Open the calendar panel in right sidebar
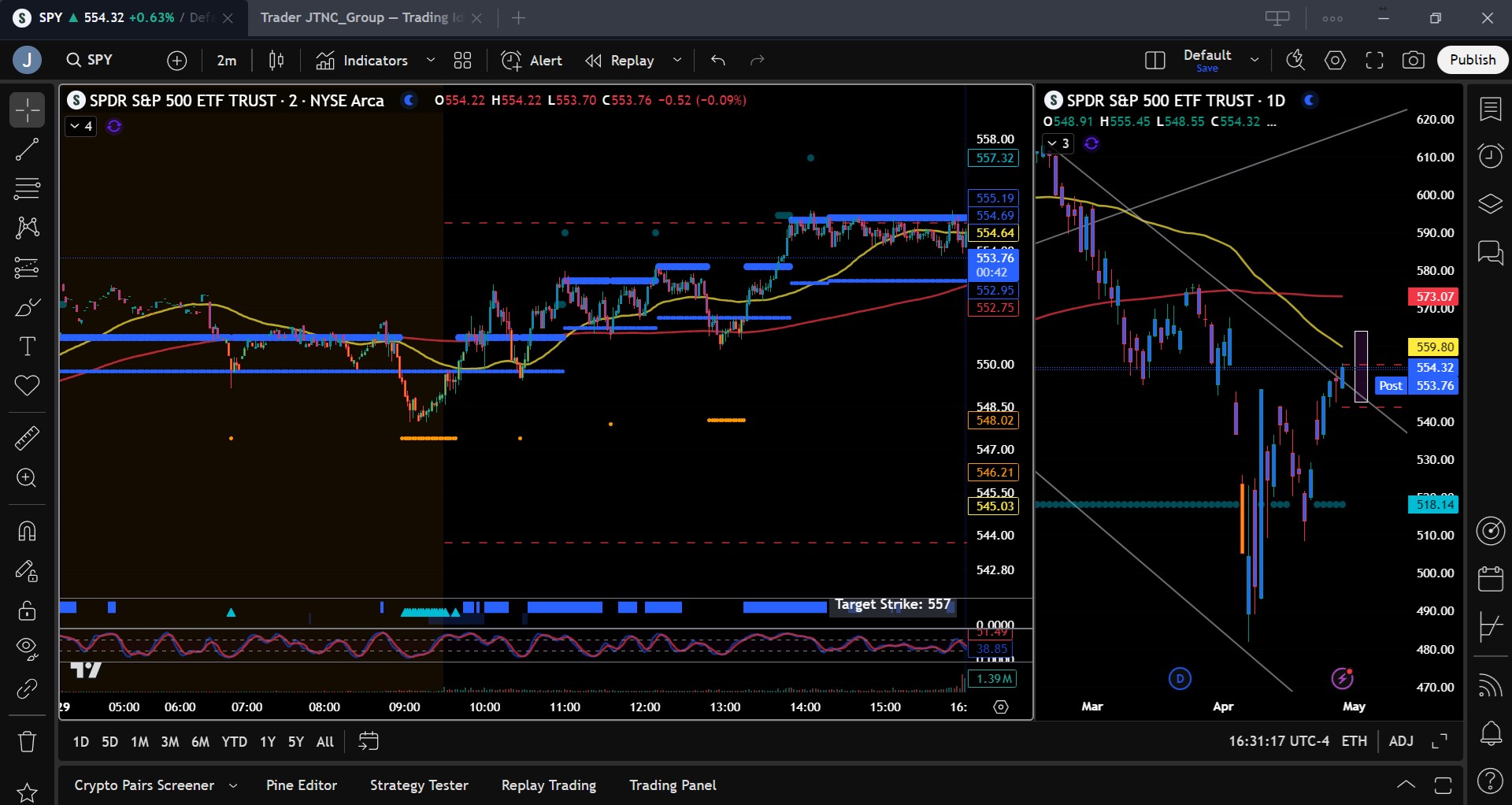1512x805 pixels. click(1490, 579)
